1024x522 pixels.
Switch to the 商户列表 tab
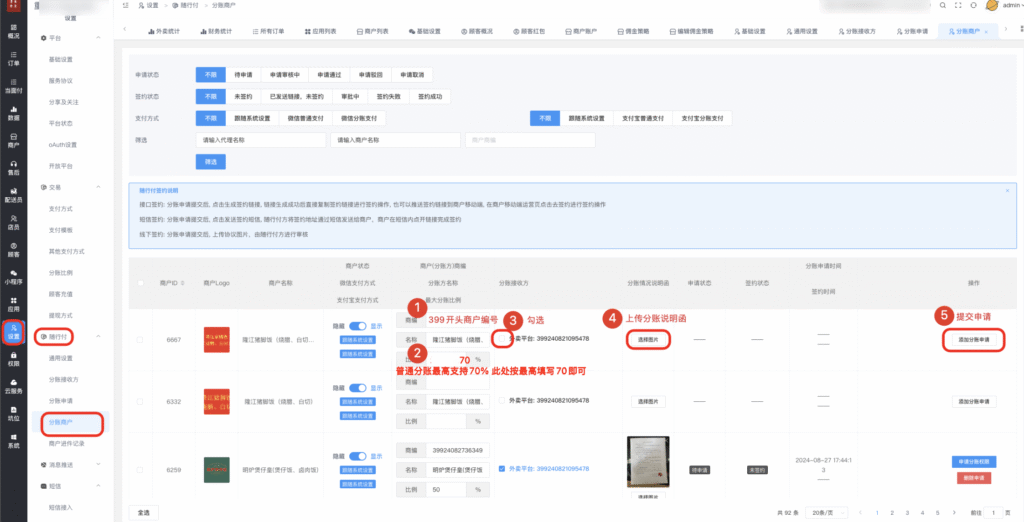tap(373, 31)
